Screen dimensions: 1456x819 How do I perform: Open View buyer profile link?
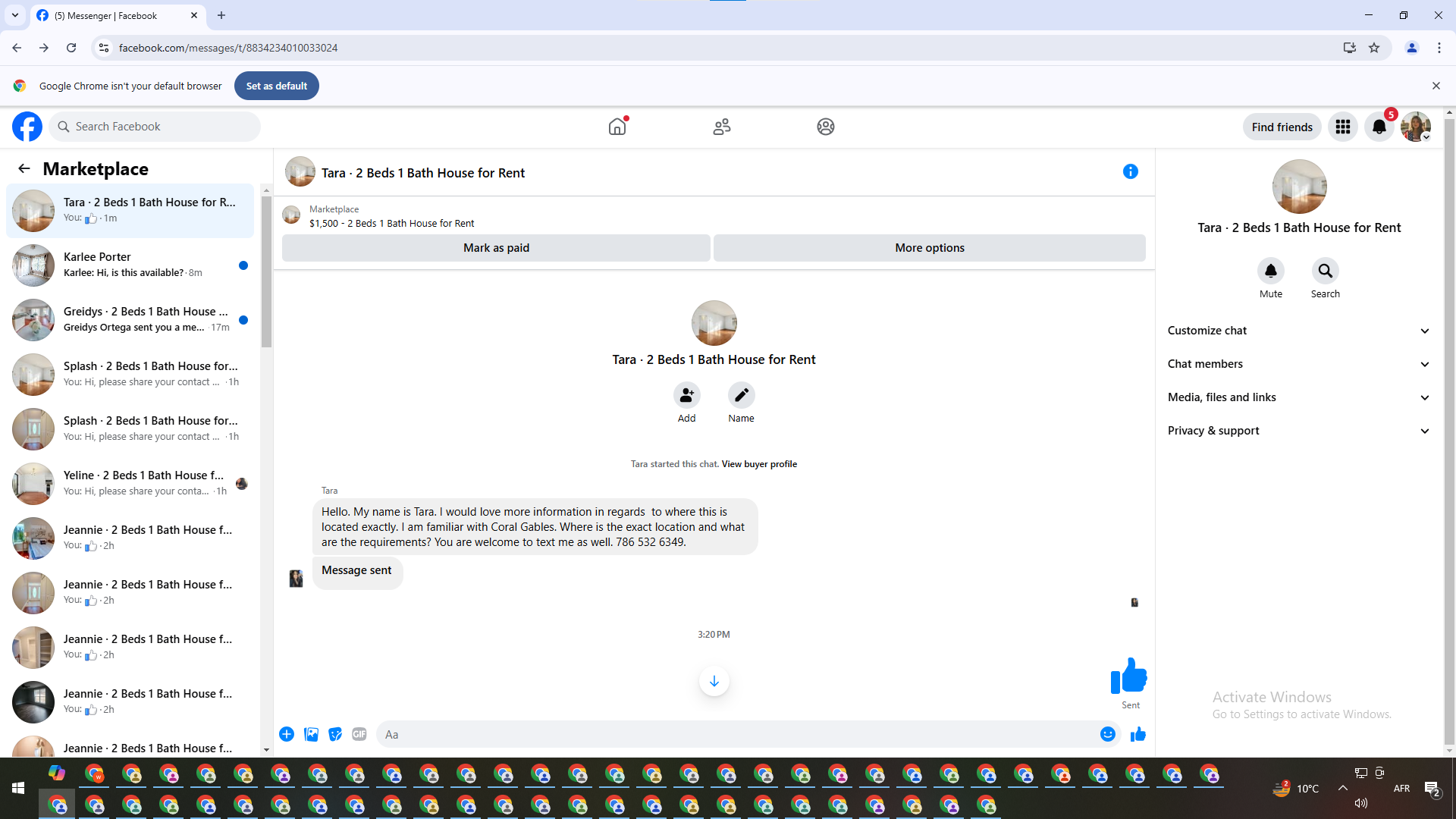tap(759, 464)
